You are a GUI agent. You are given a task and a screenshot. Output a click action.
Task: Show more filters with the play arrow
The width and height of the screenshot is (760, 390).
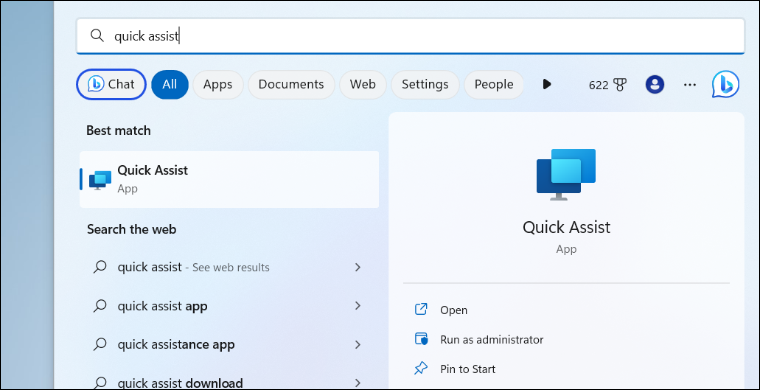547,84
